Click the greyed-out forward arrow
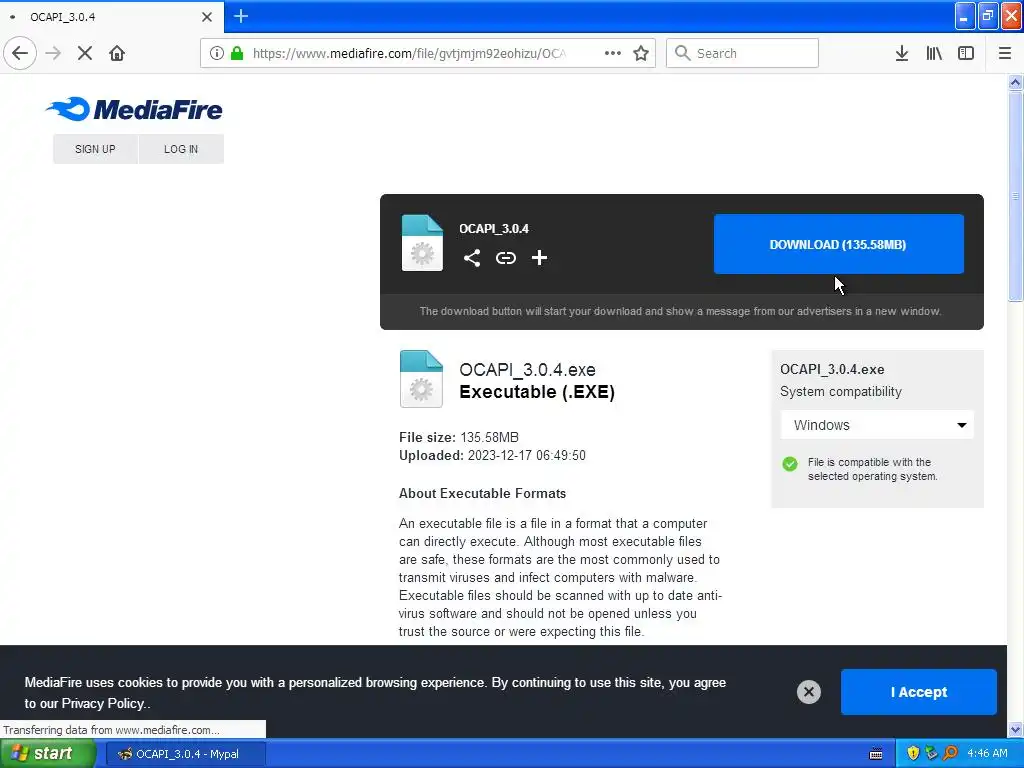Image resolution: width=1024 pixels, height=768 pixels. 53,53
